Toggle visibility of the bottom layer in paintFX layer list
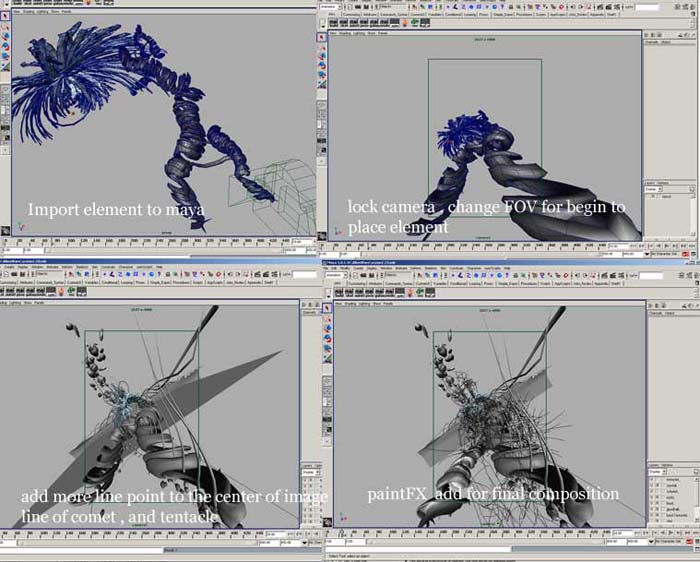This screenshot has width=700, height=562. click(x=650, y=521)
